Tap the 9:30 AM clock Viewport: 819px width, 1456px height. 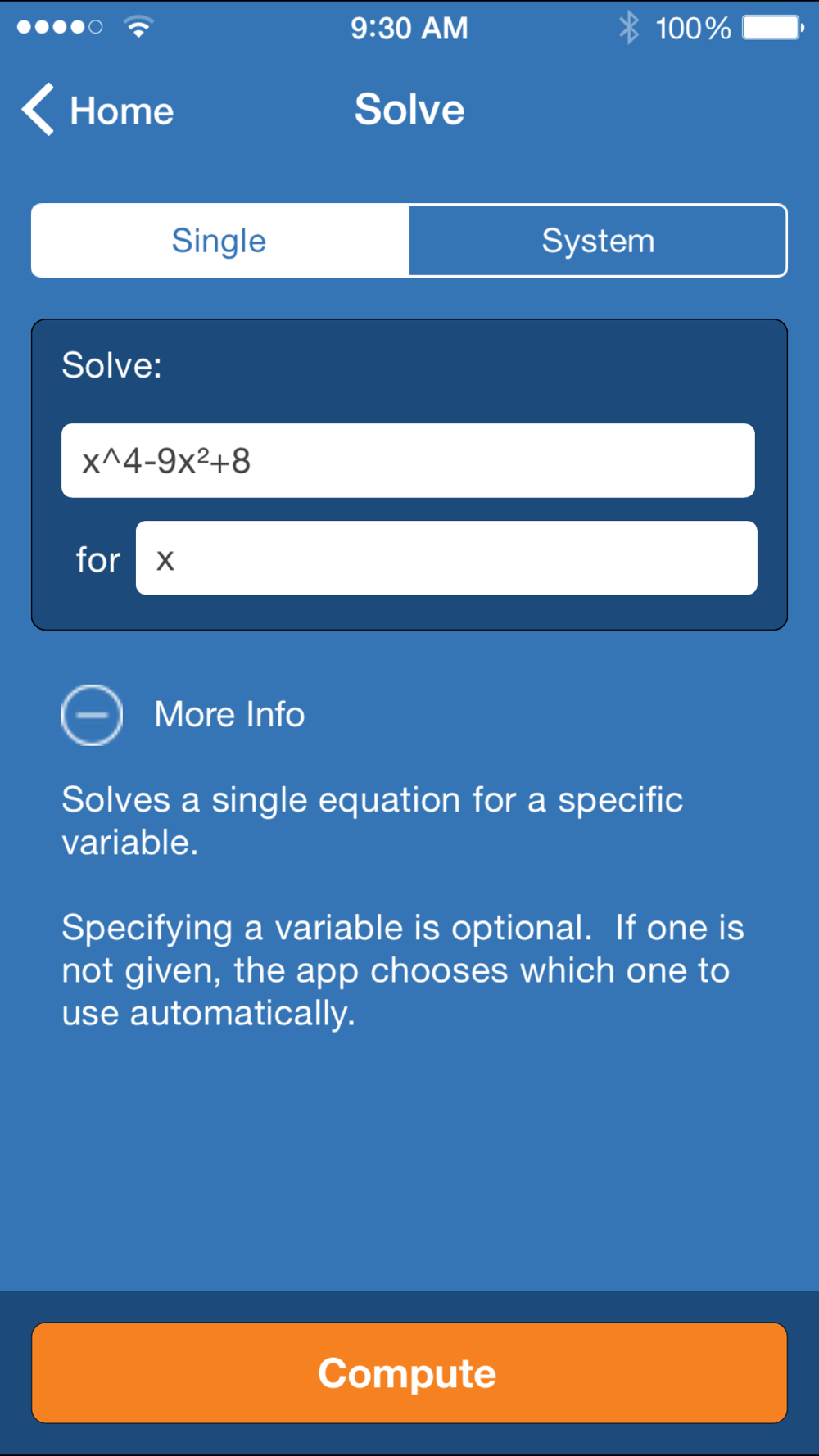coord(409,29)
